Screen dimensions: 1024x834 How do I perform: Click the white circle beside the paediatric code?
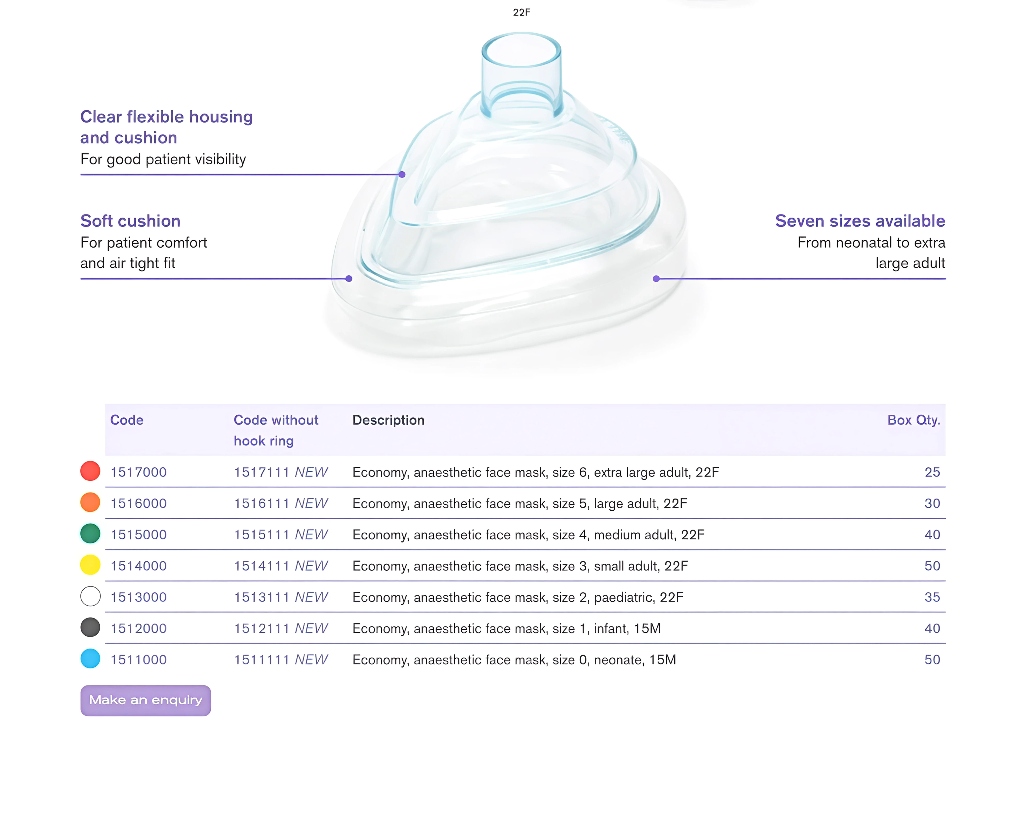click(x=90, y=596)
